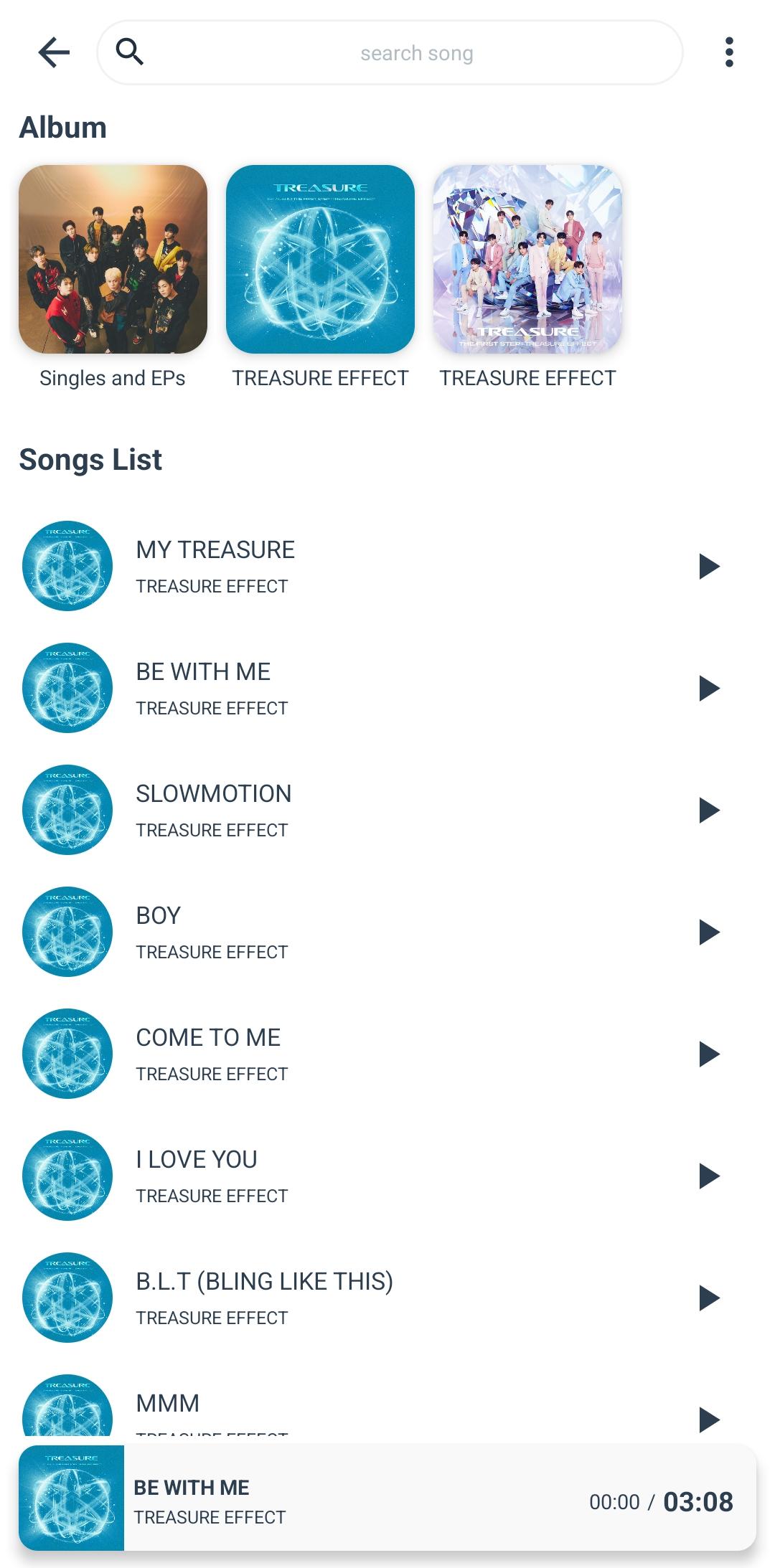Play the MMM song
The height and width of the screenshot is (1568, 775).
709,1419
